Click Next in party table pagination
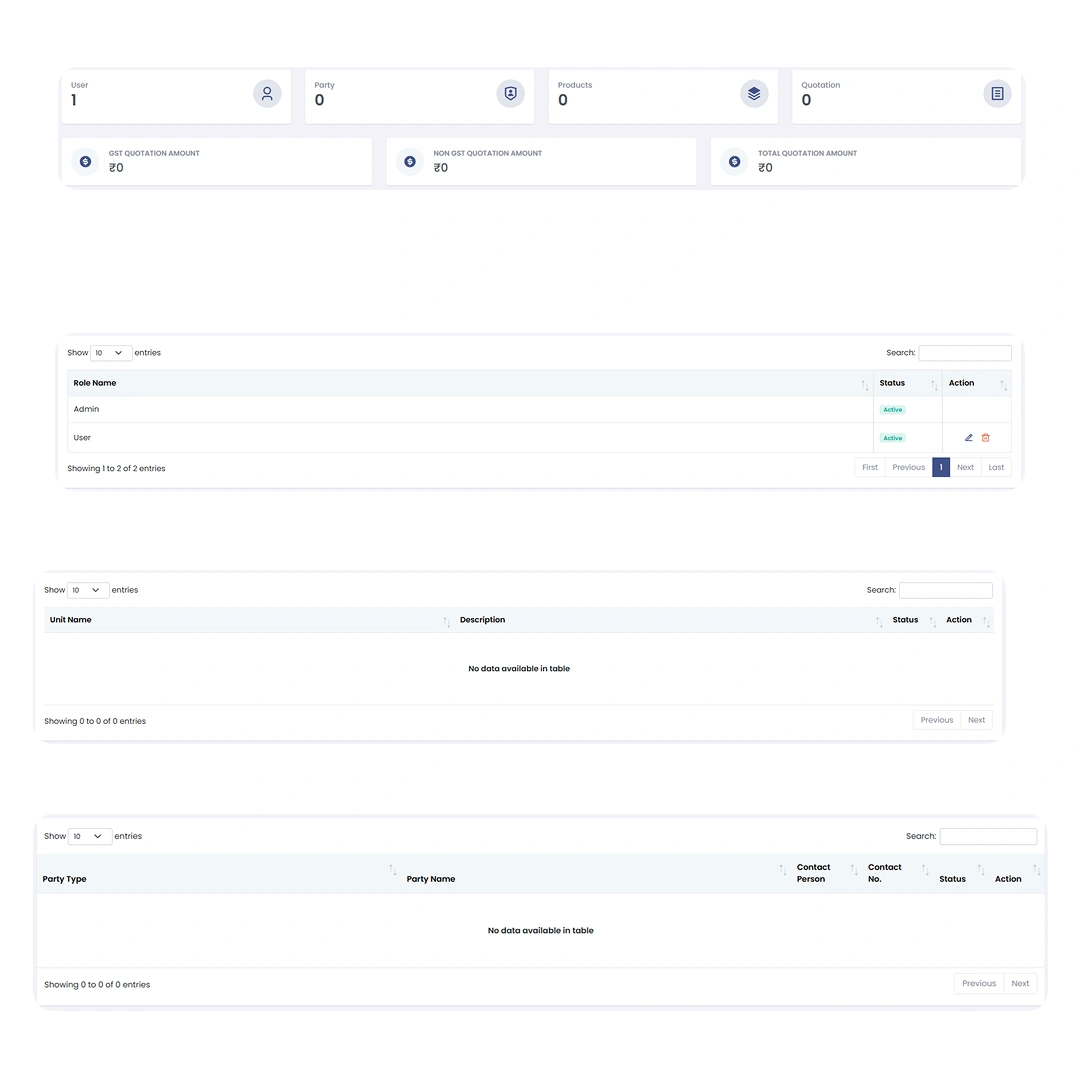 (x=1020, y=984)
